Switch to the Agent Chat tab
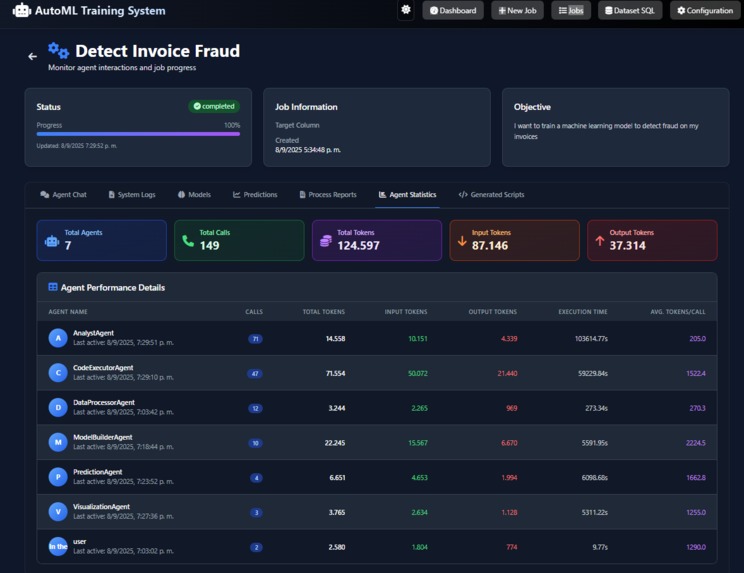This screenshot has height=573, width=744. [x=64, y=194]
